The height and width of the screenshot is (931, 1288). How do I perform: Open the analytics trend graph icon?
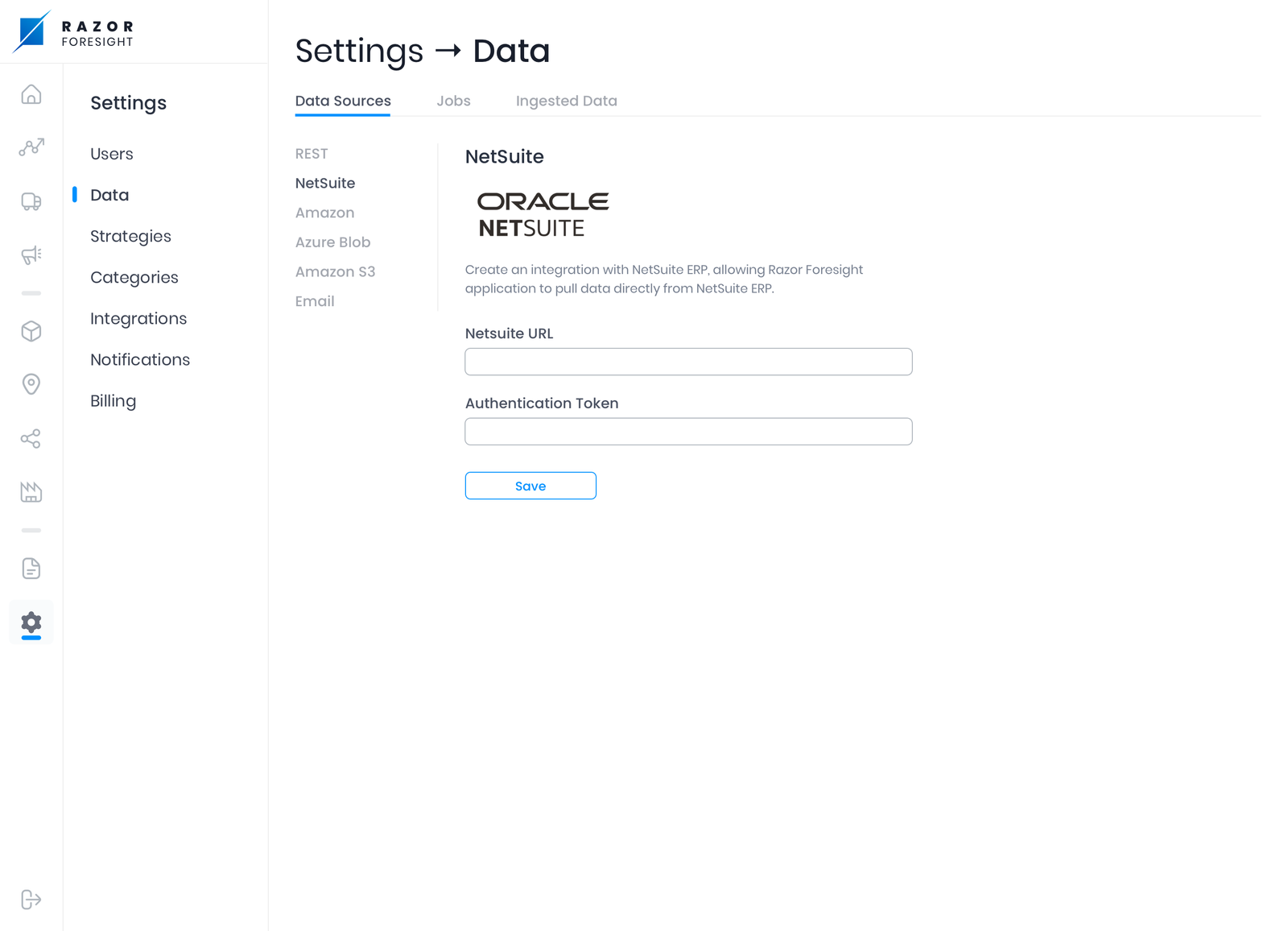click(31, 147)
